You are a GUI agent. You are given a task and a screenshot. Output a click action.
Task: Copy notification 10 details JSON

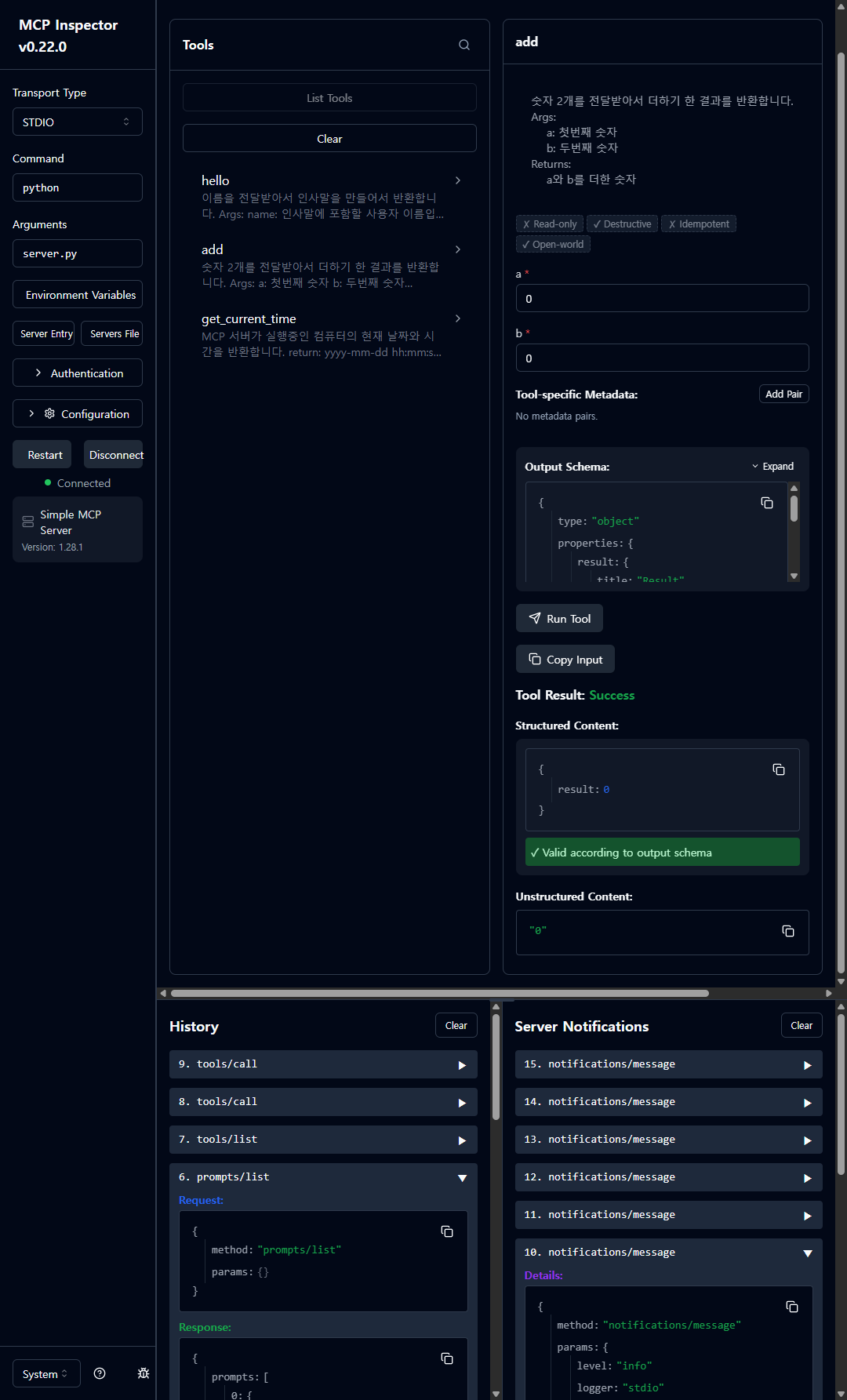click(792, 1307)
